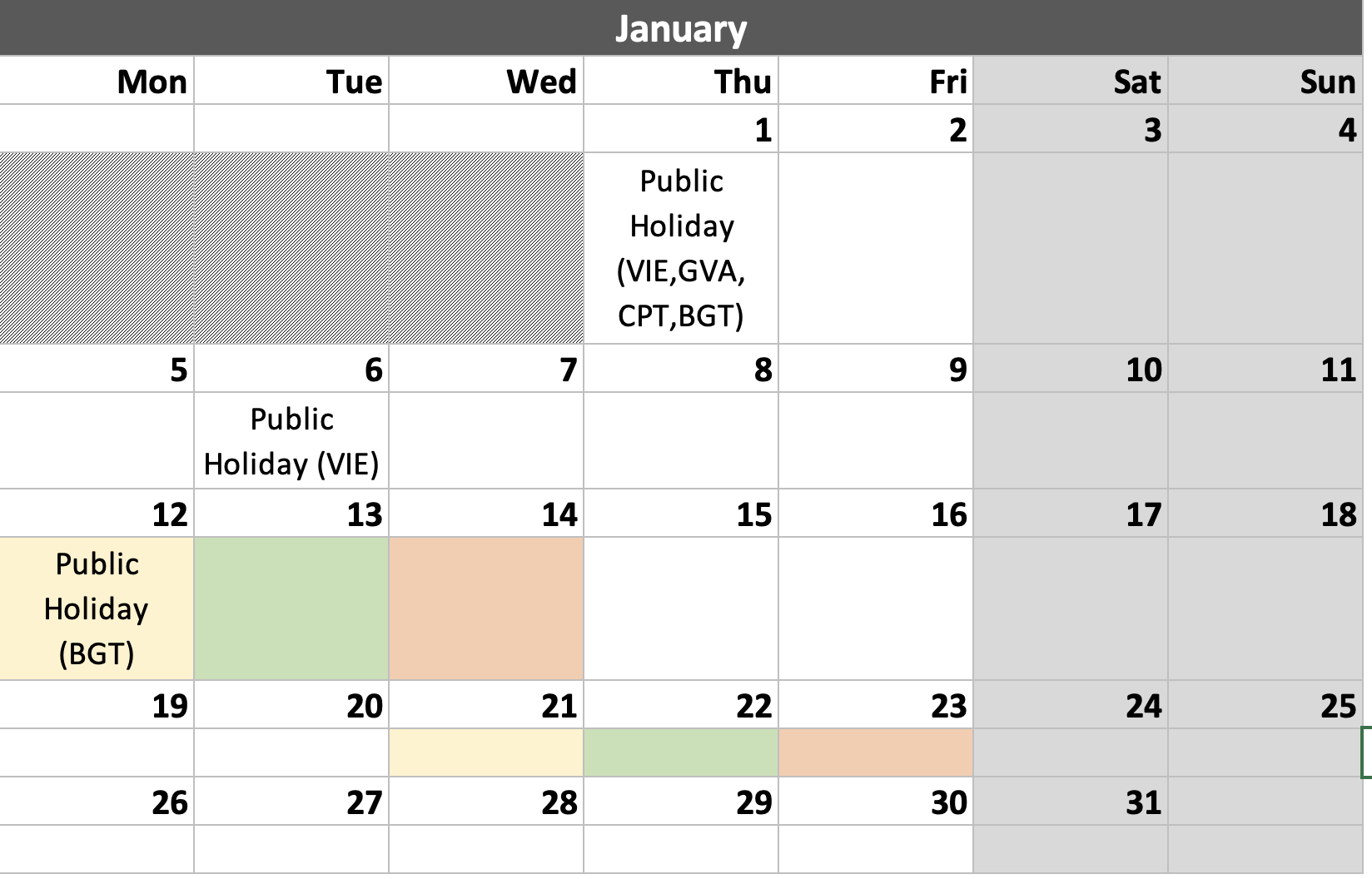The height and width of the screenshot is (879, 1372).
Task: Click the yellow Public Holiday (BGT) cell
Action: tap(97, 608)
